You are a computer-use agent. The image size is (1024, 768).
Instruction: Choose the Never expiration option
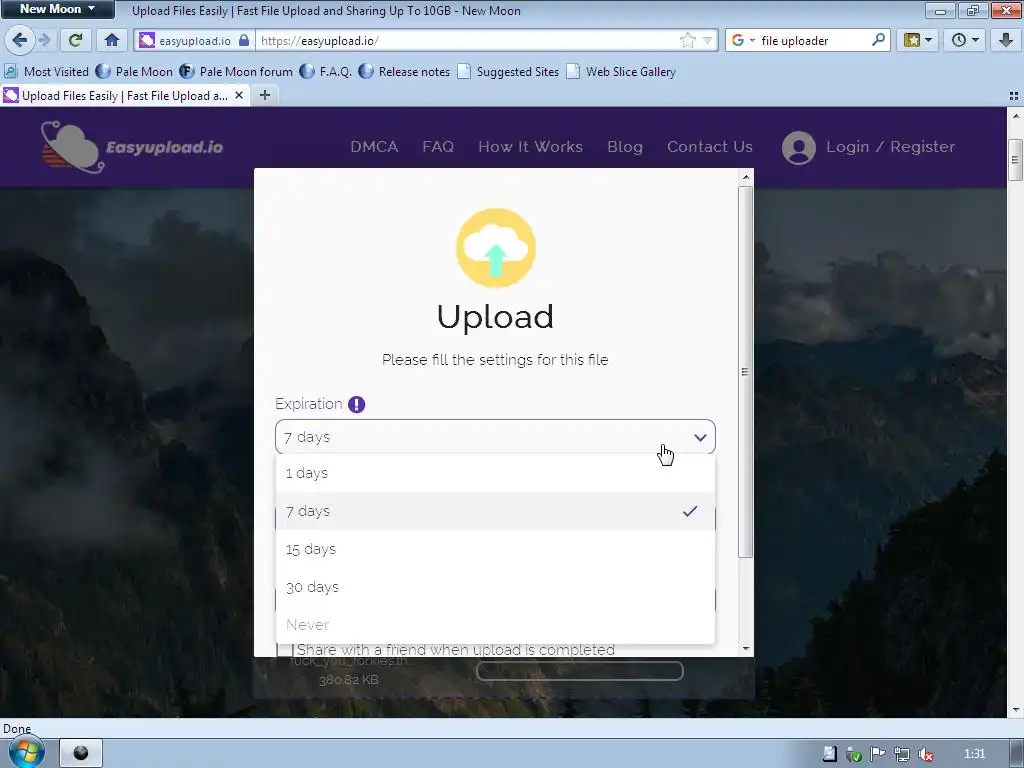tap(495, 624)
